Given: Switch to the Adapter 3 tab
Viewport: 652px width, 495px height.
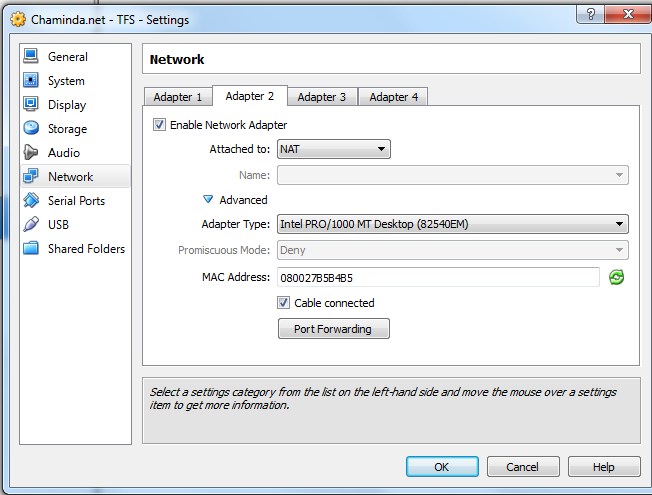Looking at the screenshot, I should click(x=322, y=97).
